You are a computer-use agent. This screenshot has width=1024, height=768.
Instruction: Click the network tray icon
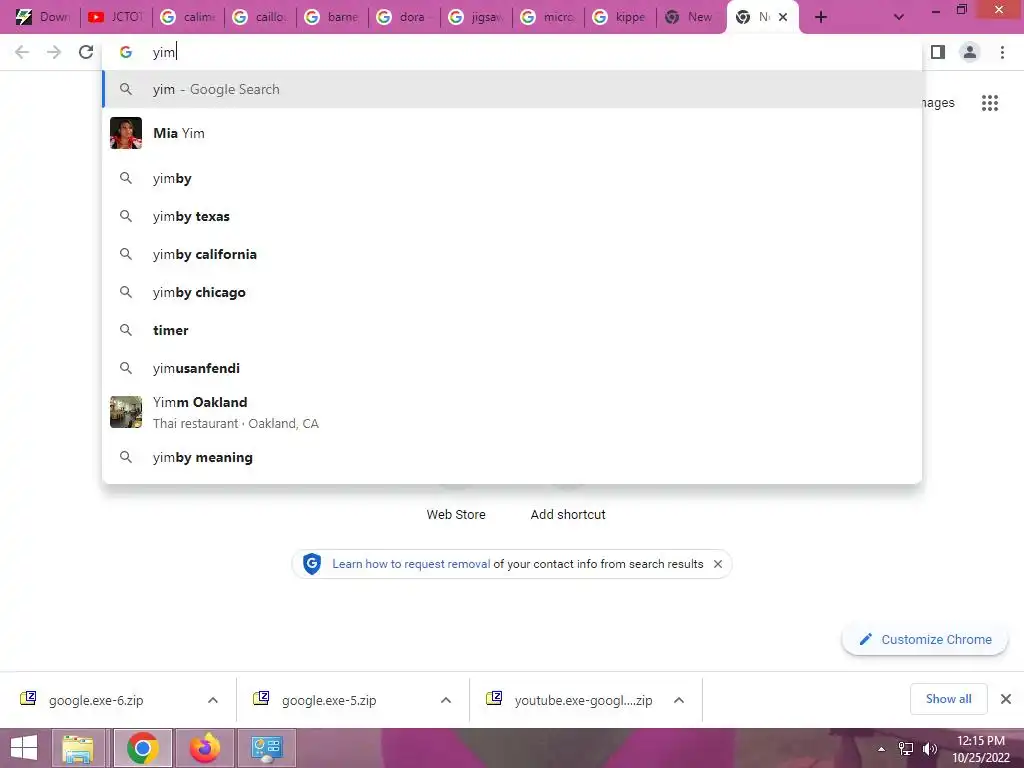906,749
